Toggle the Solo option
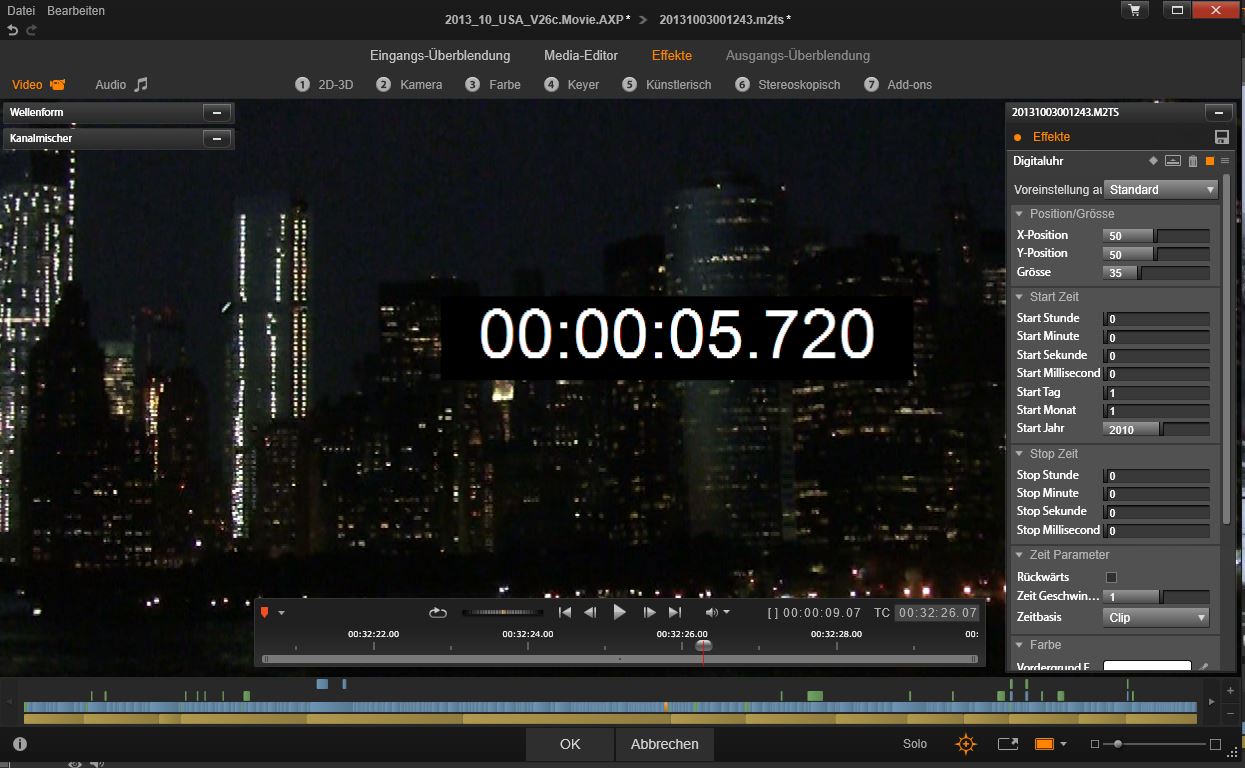The height and width of the screenshot is (768, 1245). (x=914, y=744)
